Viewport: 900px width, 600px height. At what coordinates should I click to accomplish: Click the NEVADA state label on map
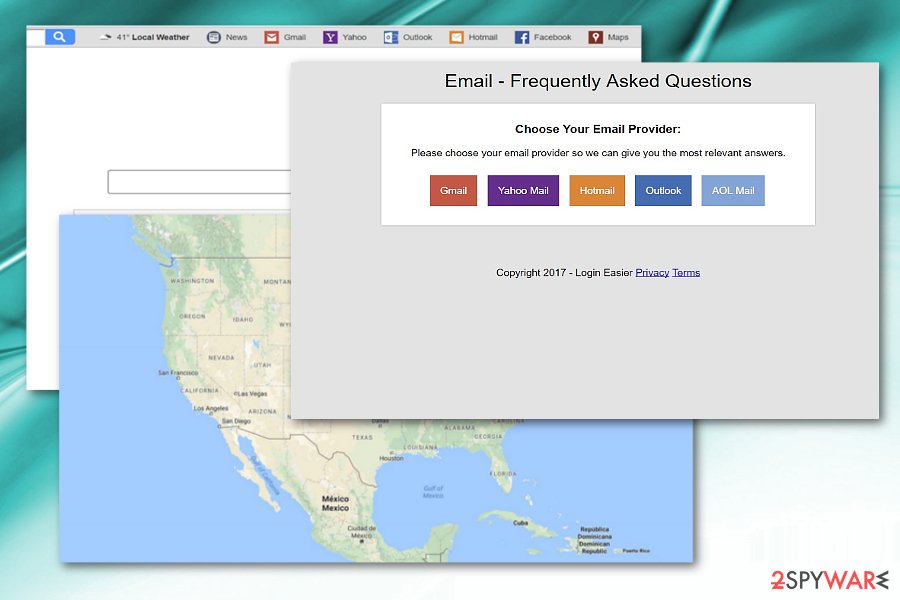click(221, 358)
